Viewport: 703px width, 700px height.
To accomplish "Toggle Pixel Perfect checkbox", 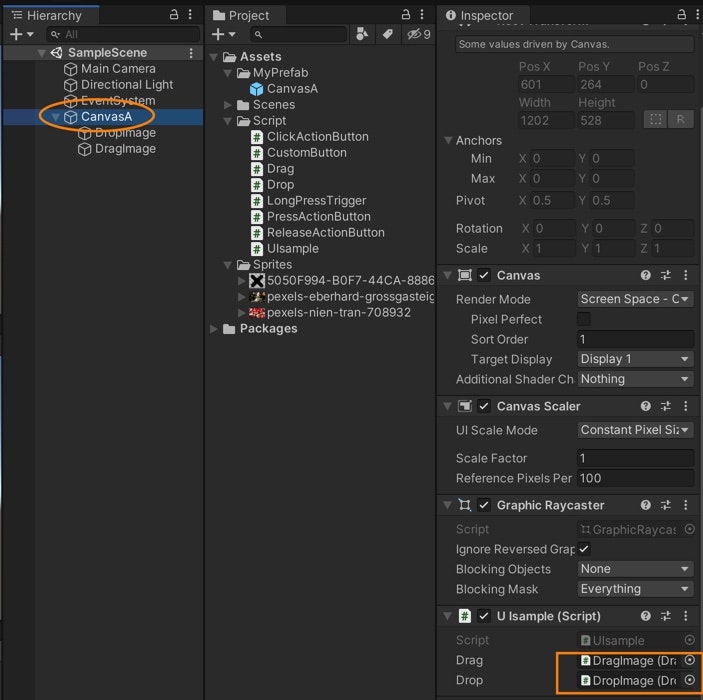I will [584, 319].
